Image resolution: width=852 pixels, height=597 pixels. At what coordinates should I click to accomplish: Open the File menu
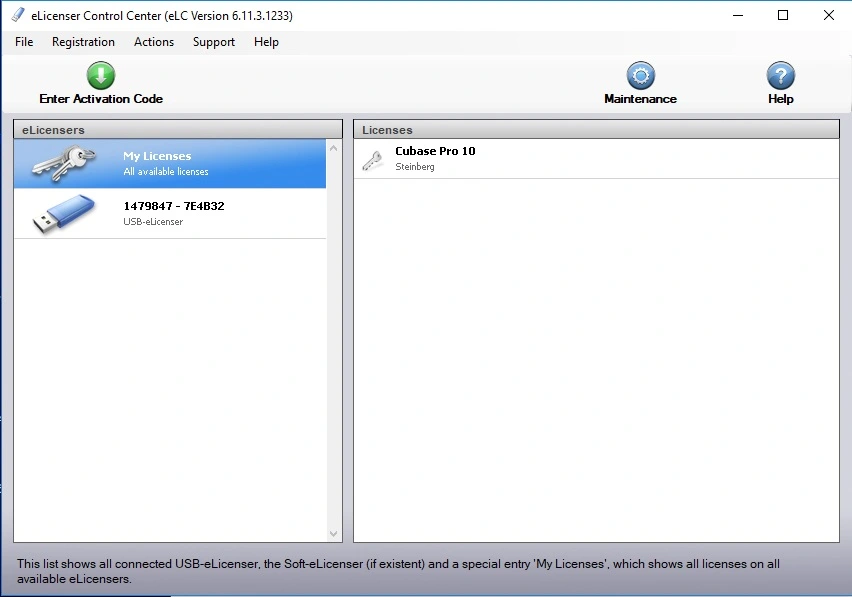(24, 42)
